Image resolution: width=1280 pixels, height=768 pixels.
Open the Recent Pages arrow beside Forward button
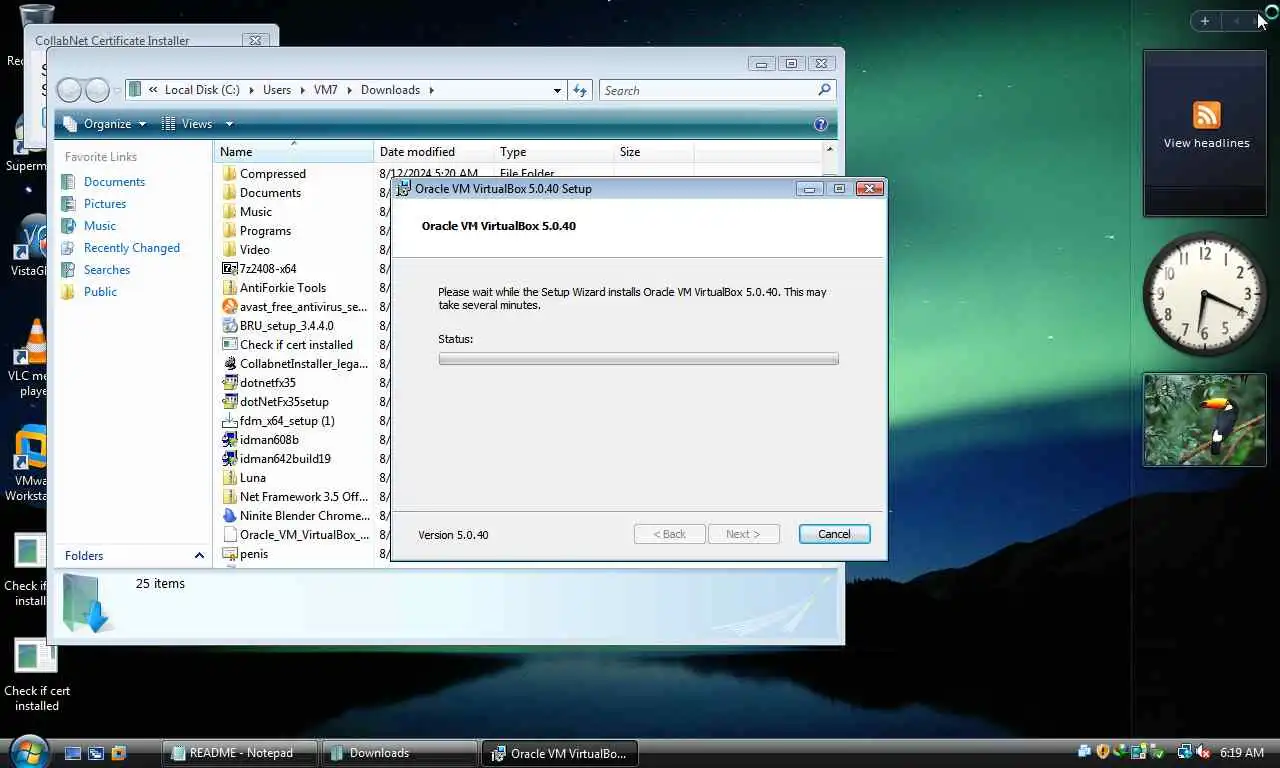pos(117,90)
